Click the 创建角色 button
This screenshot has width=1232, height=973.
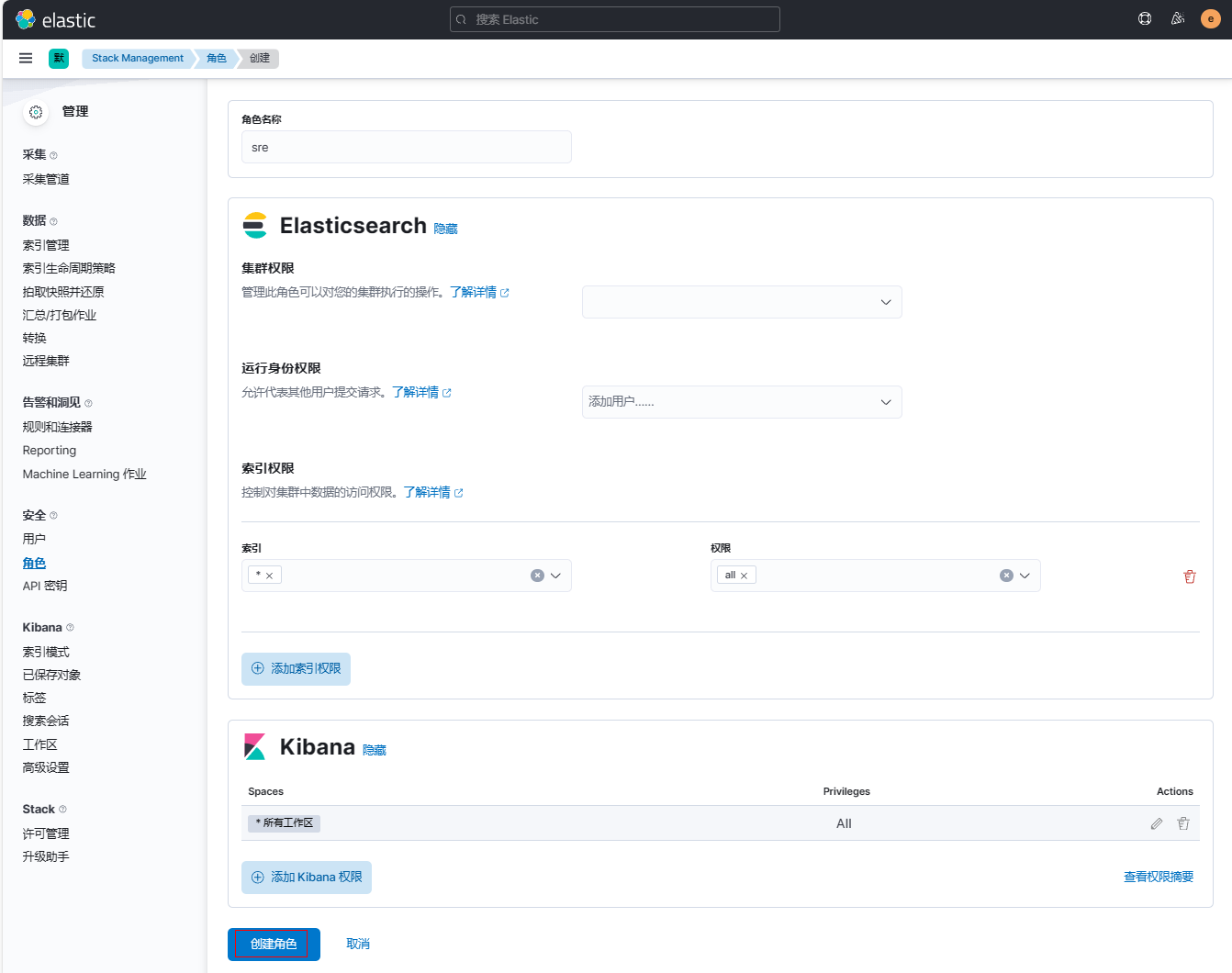pos(274,944)
